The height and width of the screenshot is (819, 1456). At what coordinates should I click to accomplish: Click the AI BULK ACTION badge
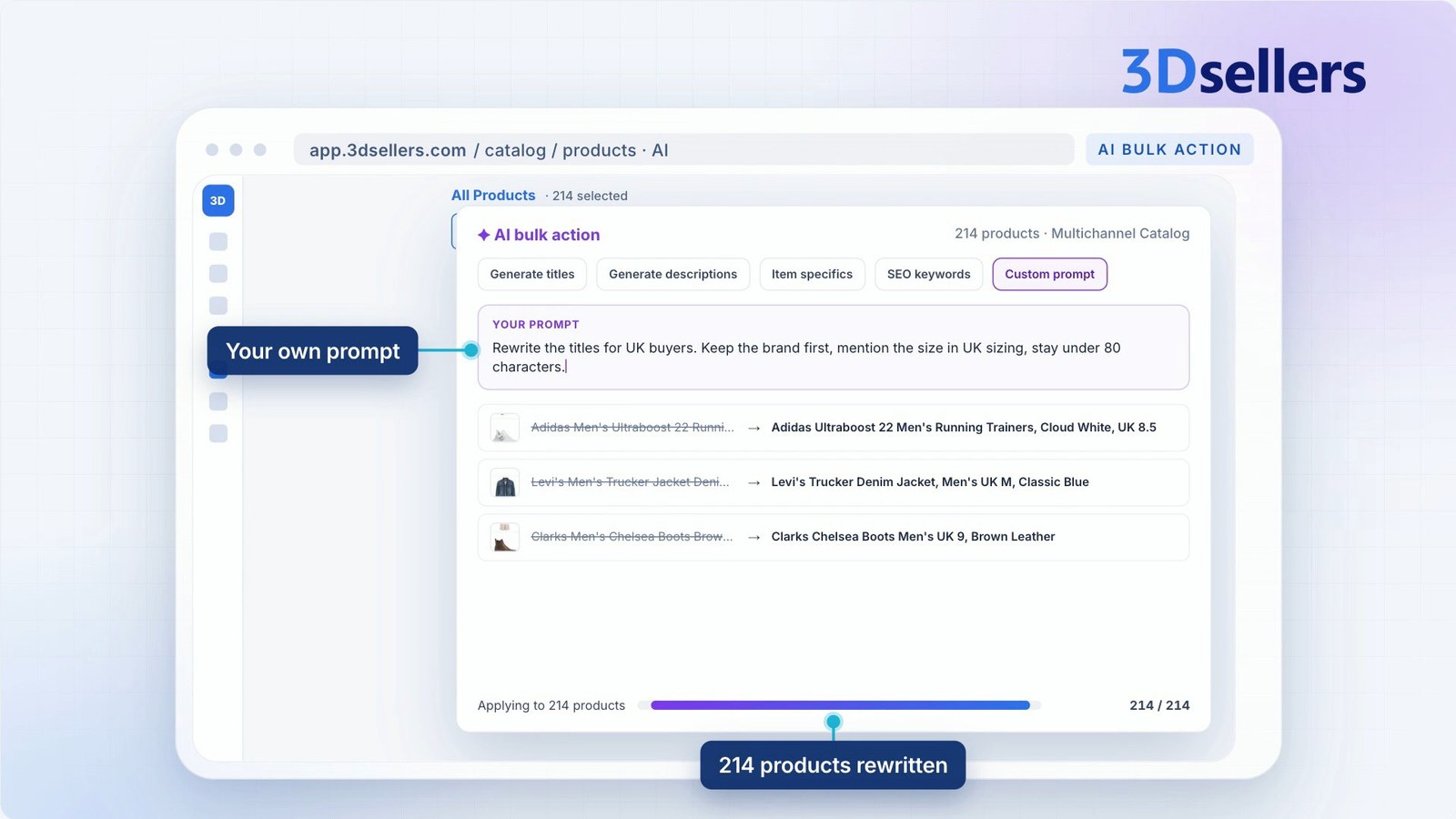tap(1169, 149)
